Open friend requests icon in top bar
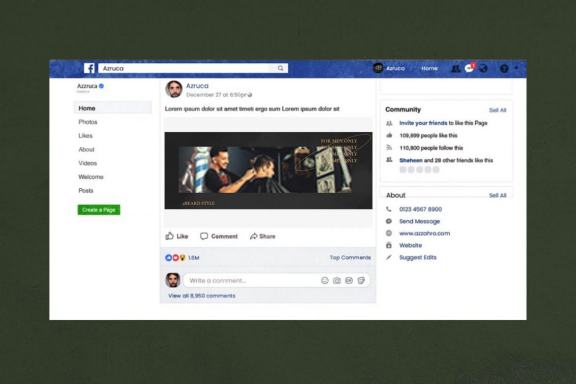 click(x=456, y=68)
